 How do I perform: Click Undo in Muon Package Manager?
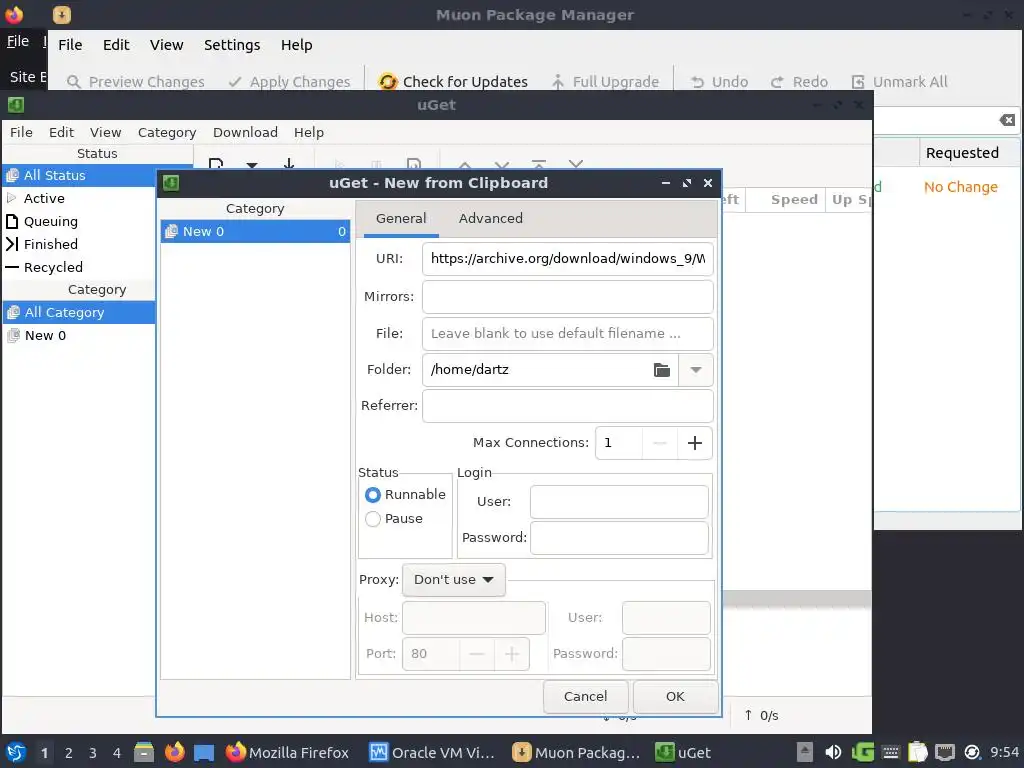(719, 82)
